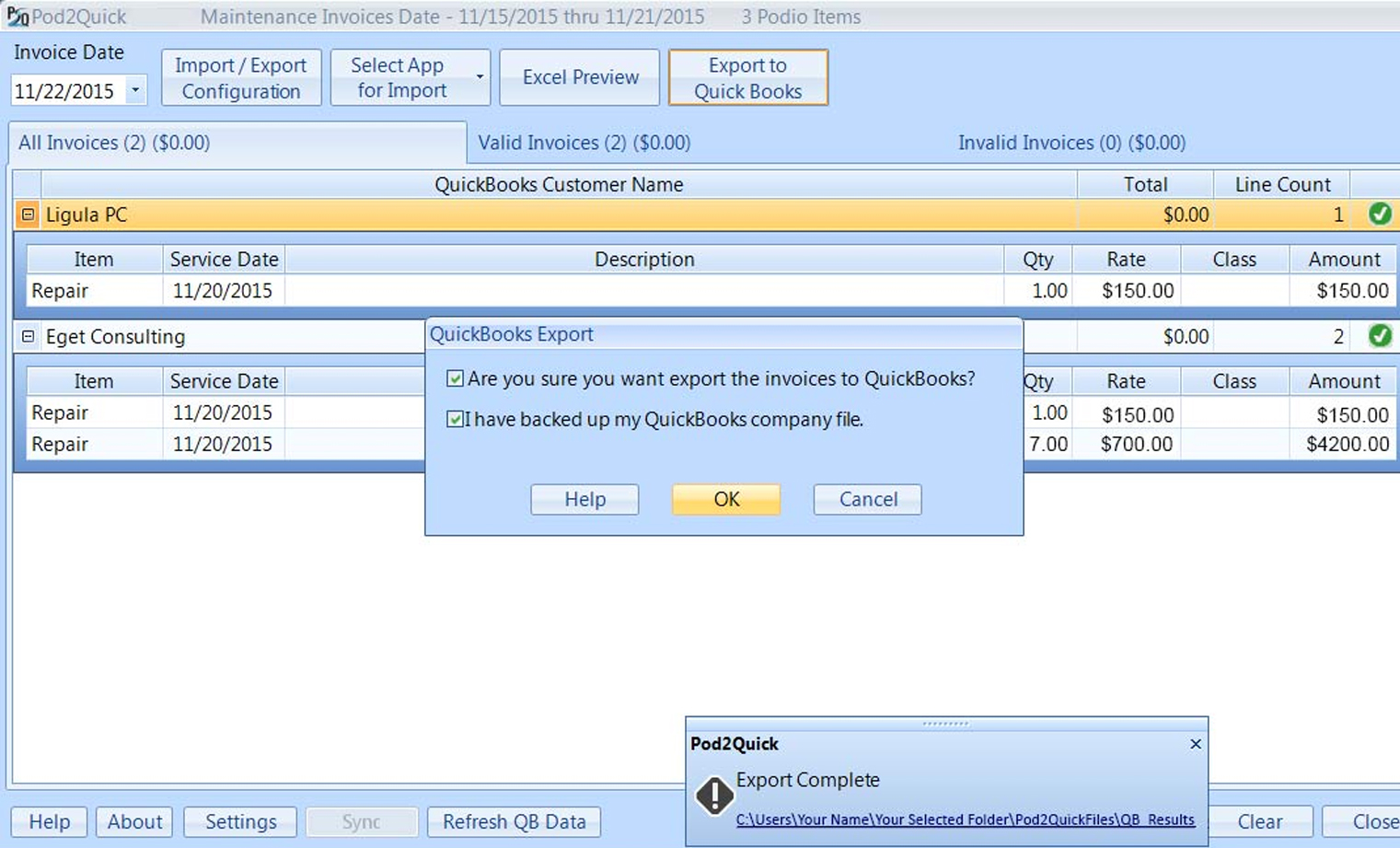Image resolution: width=1400 pixels, height=848 pixels.
Task: Click the Export to Quick Books button
Action: point(747,77)
